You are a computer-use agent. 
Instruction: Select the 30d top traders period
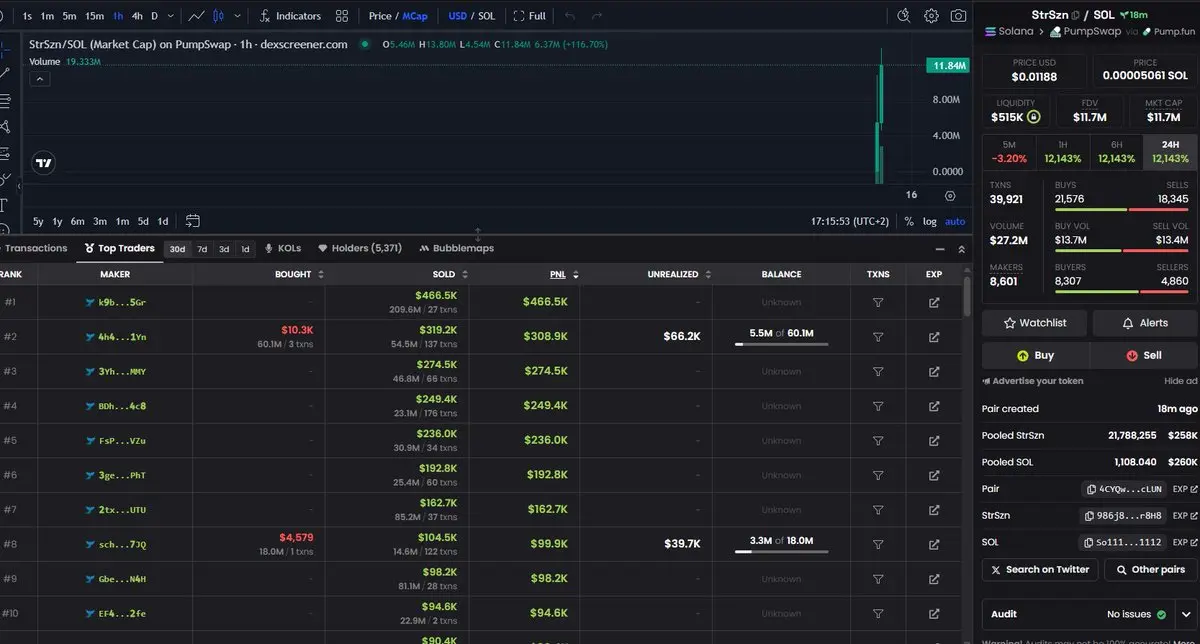(x=177, y=249)
